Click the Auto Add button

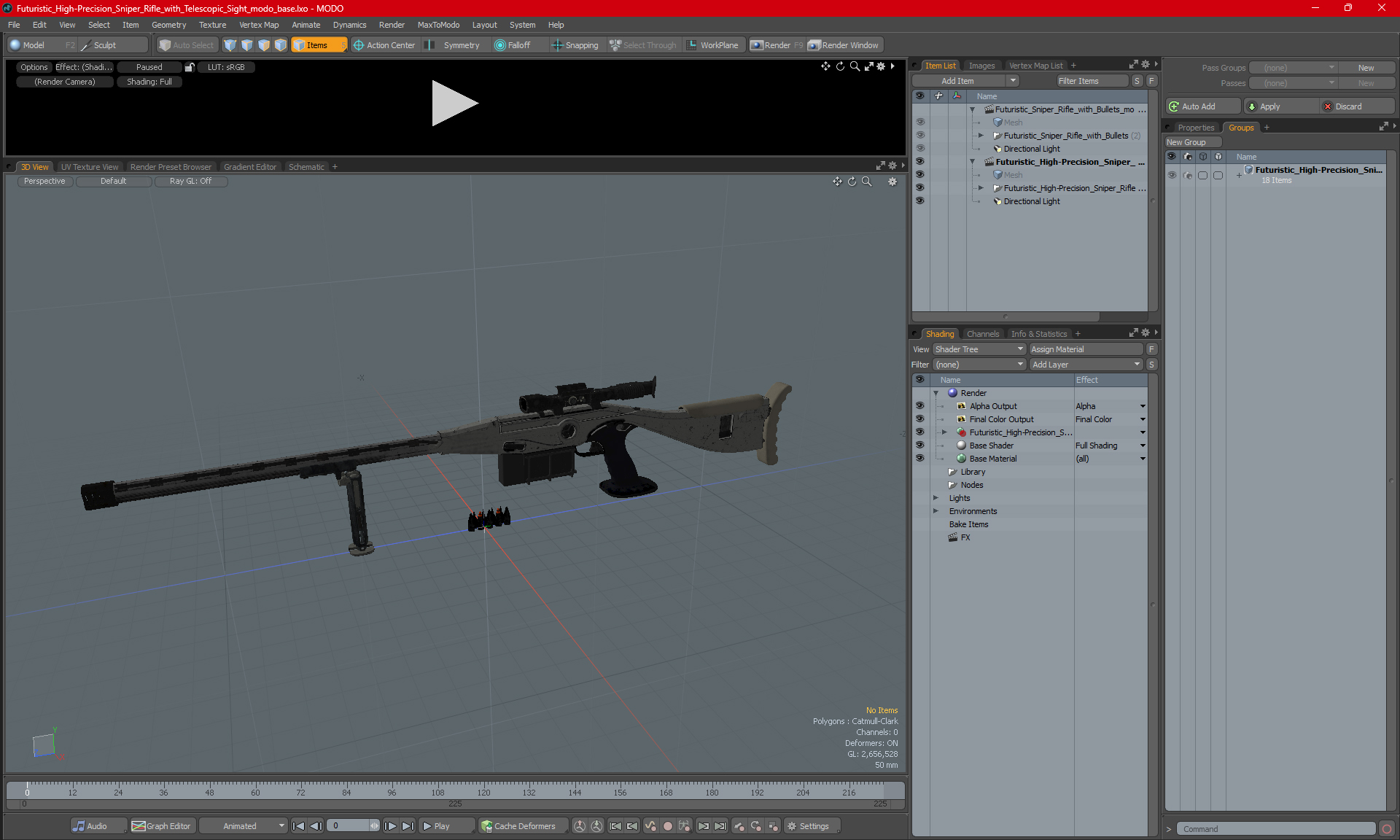pyautogui.click(x=1202, y=106)
